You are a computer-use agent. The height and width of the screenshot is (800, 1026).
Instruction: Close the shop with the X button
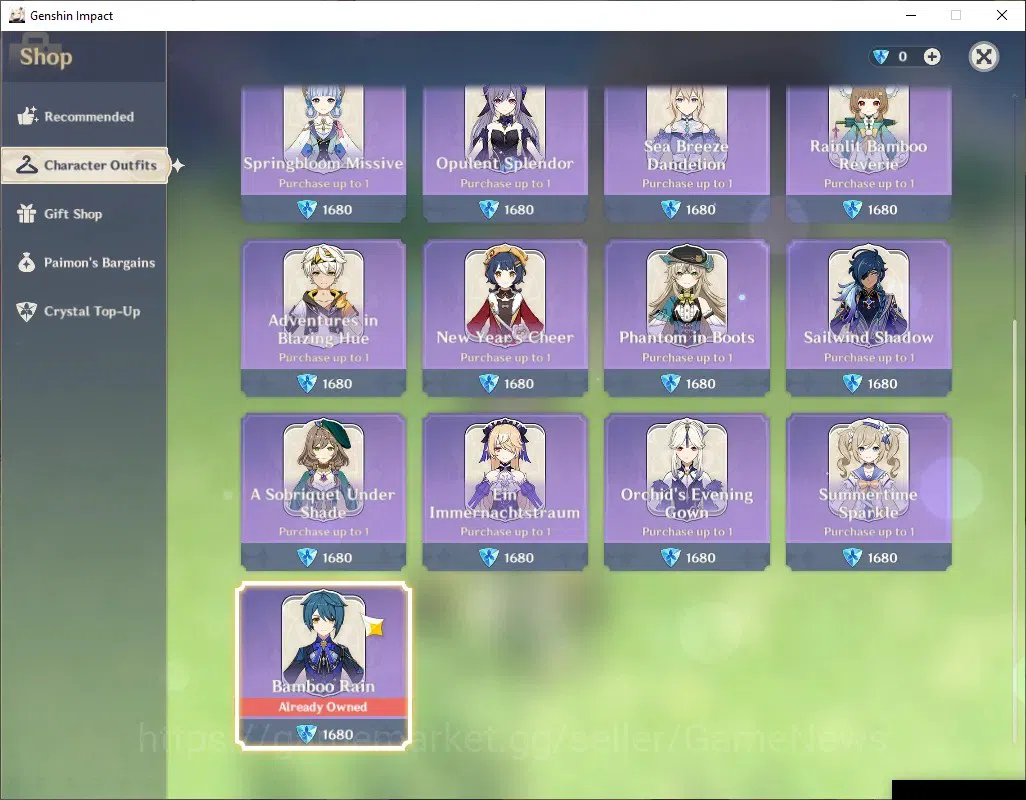click(x=983, y=56)
